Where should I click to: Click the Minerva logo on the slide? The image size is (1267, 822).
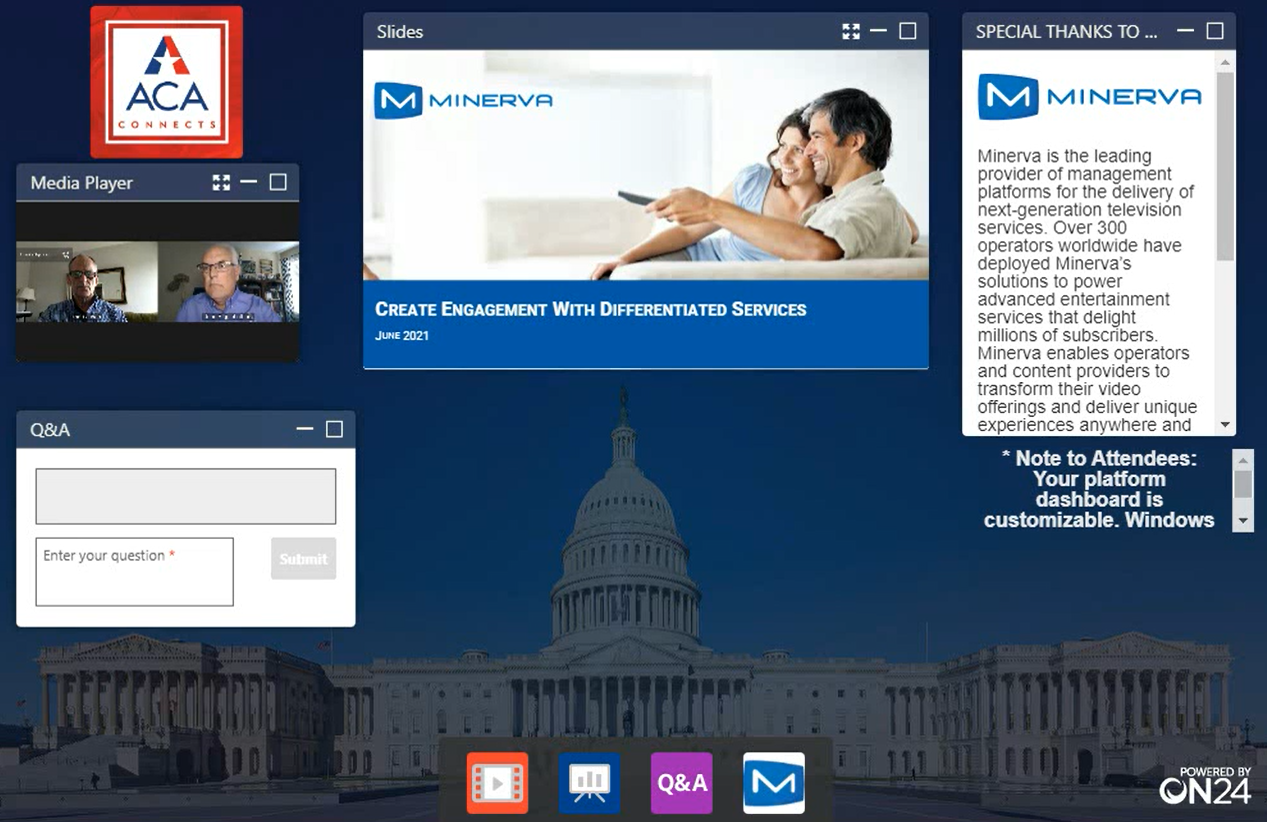[x=463, y=100]
